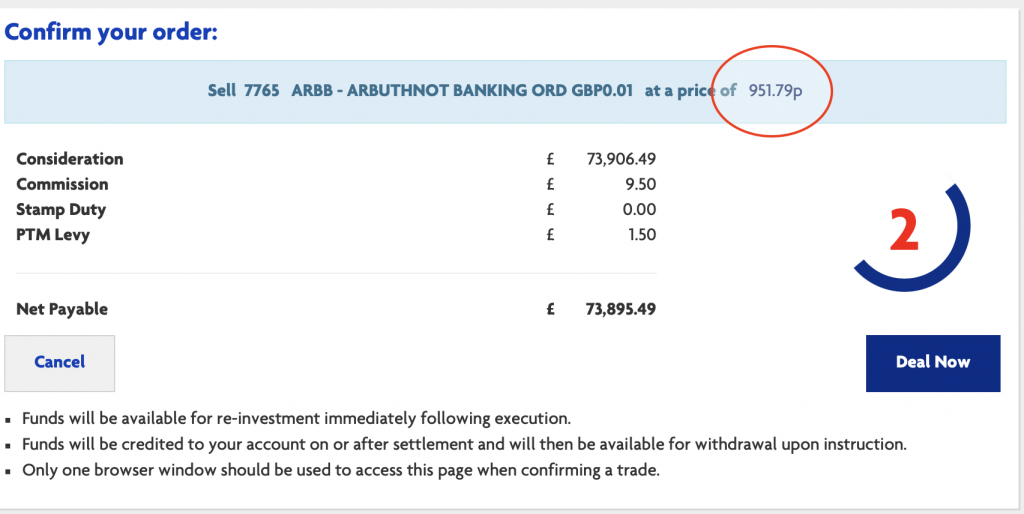Click the Net Payable label
This screenshot has width=1024, height=514.
(x=62, y=309)
